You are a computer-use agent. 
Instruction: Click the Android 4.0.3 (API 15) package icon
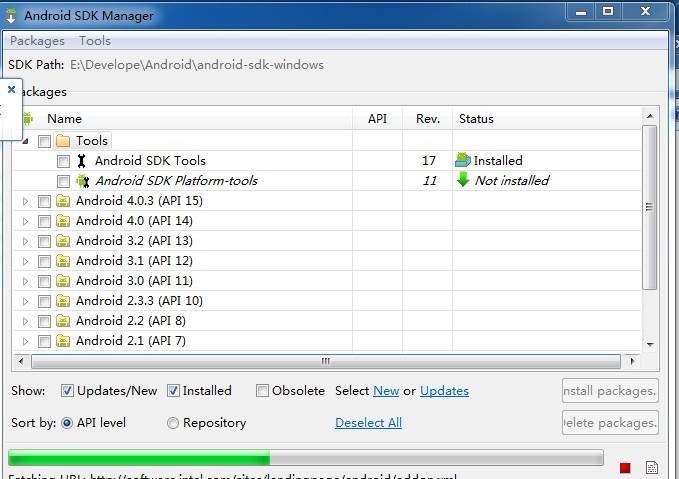pos(63,201)
